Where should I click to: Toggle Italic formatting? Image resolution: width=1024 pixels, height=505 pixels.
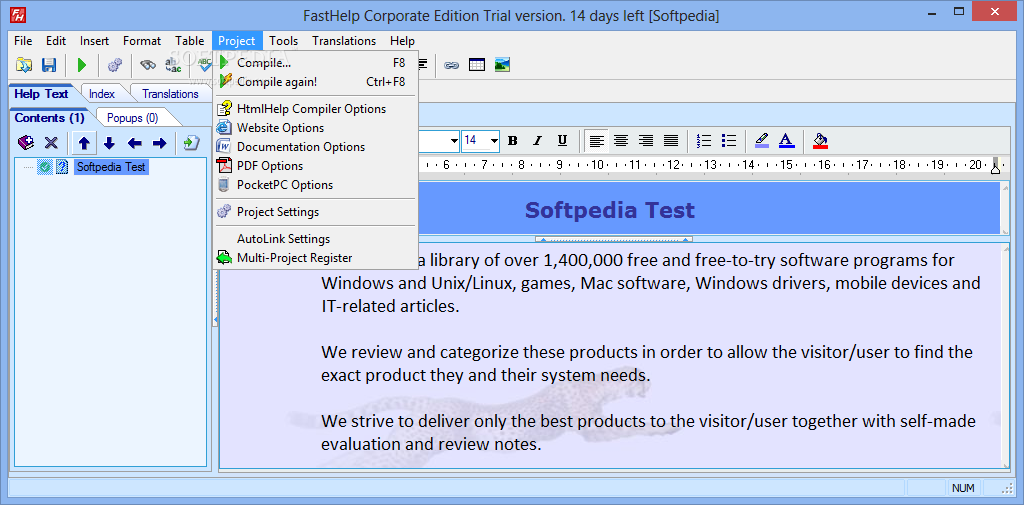pos(537,140)
